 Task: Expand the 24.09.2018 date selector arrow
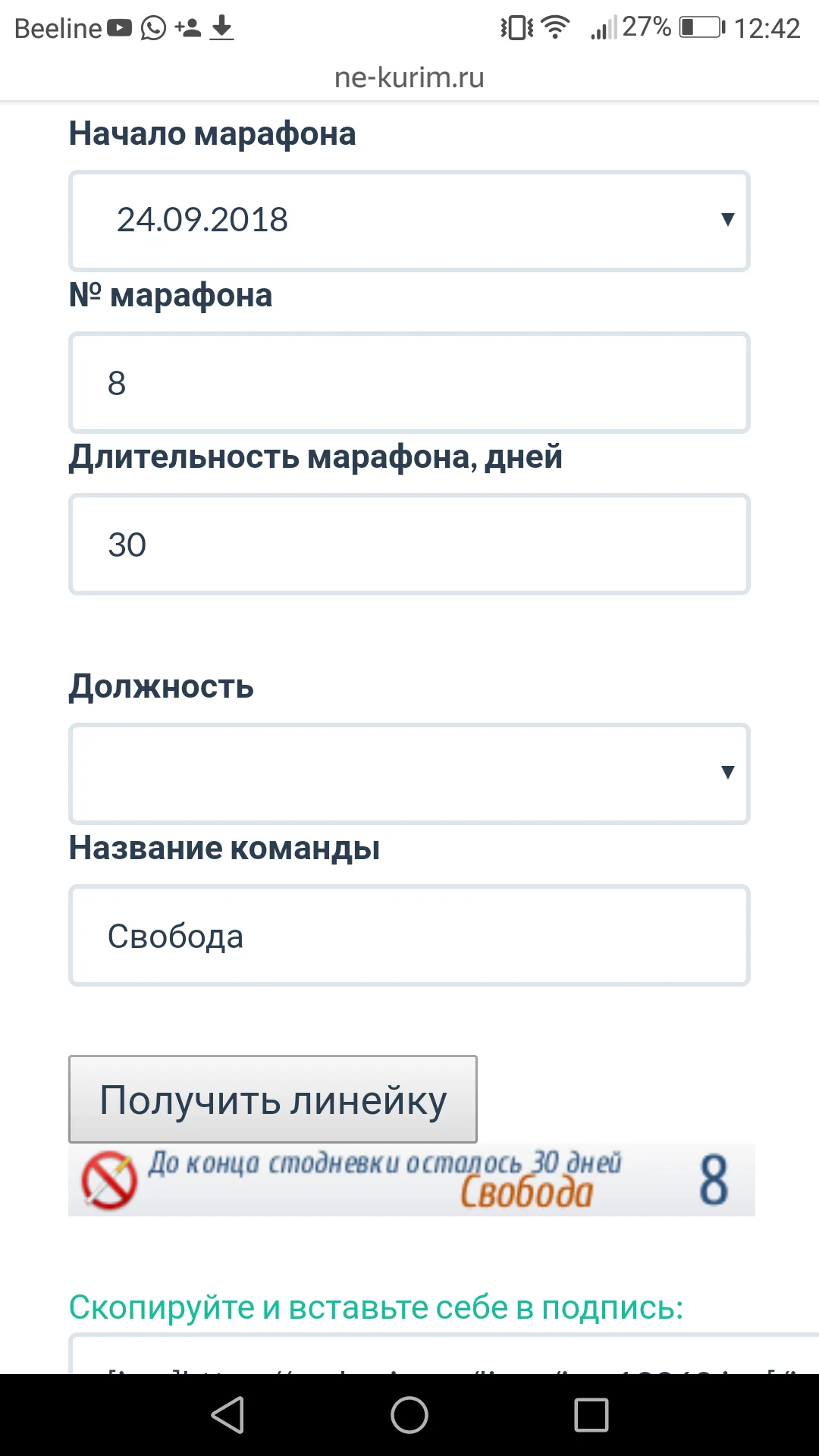point(727,221)
